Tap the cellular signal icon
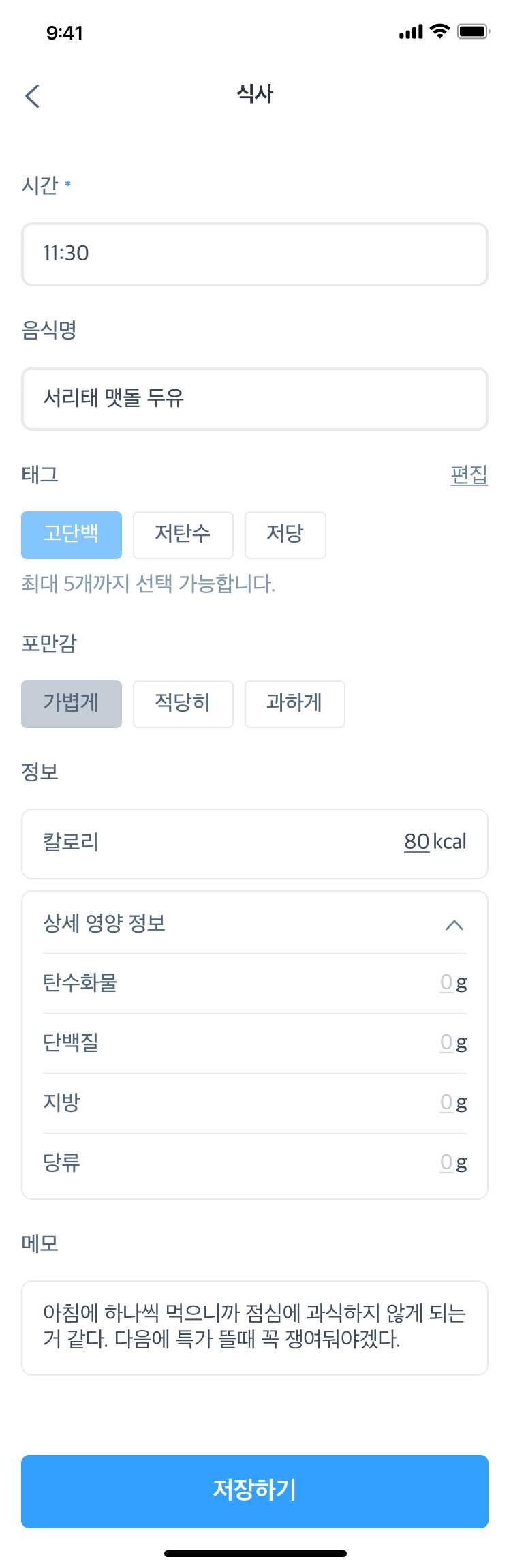The width and height of the screenshot is (511, 1568). (411, 32)
